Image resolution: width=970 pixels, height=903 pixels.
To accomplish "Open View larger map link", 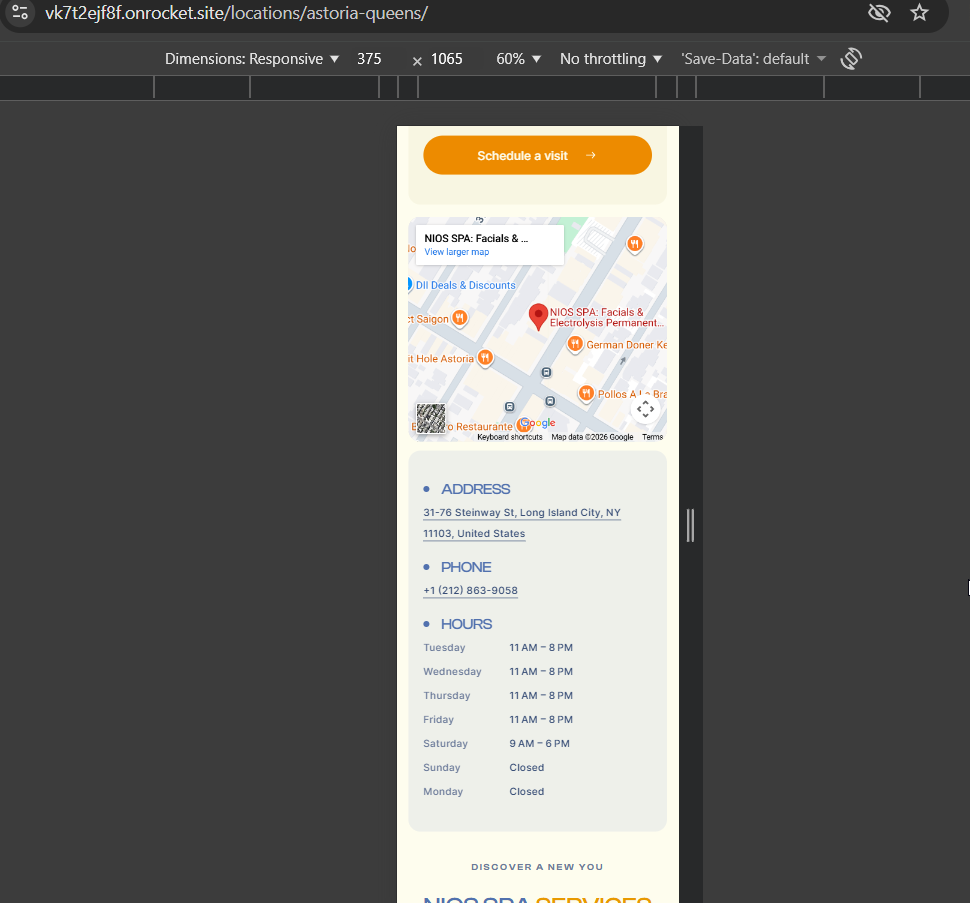I will 457,252.
